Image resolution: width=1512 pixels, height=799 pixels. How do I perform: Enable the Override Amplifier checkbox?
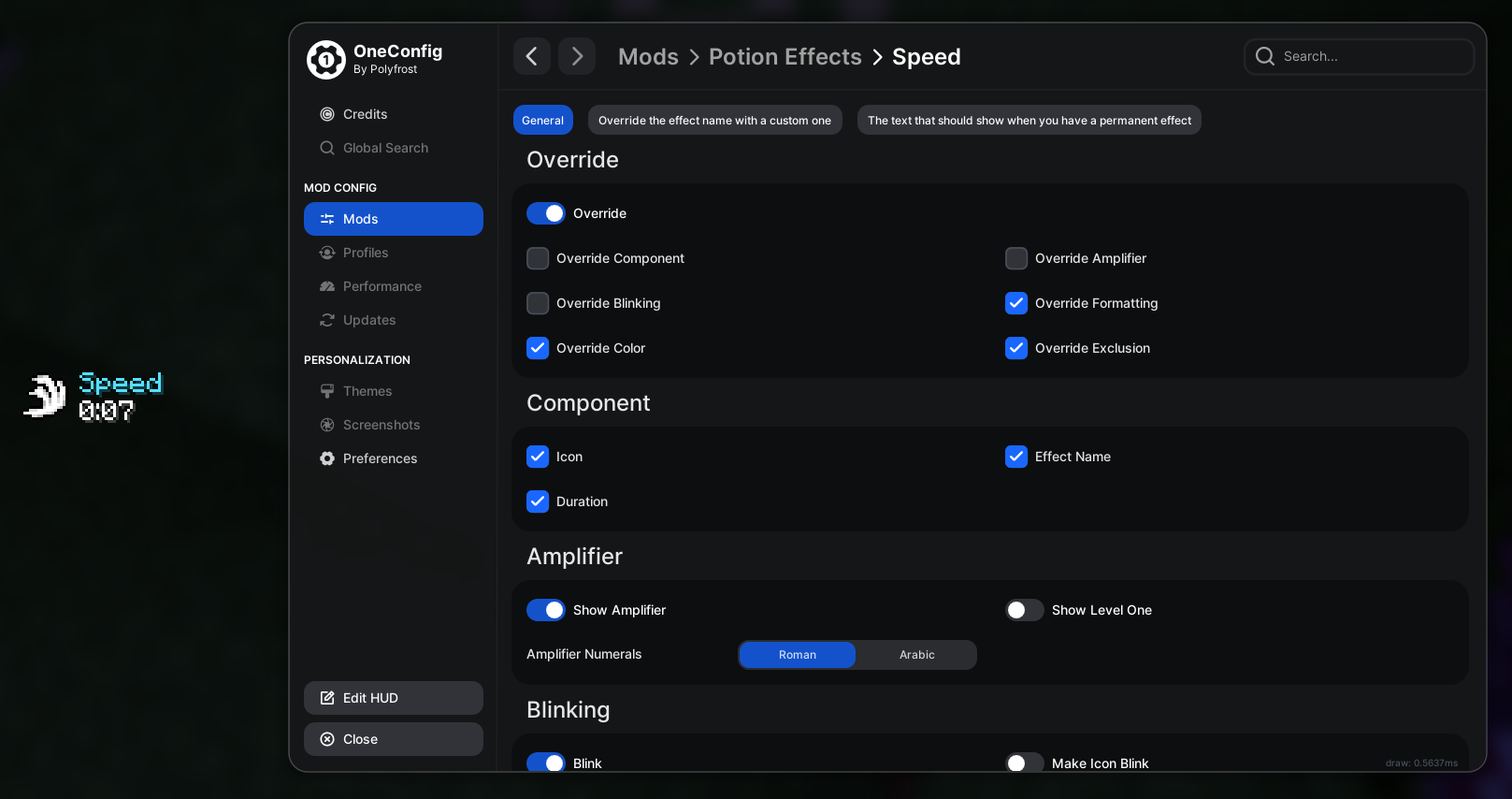[x=1016, y=258]
